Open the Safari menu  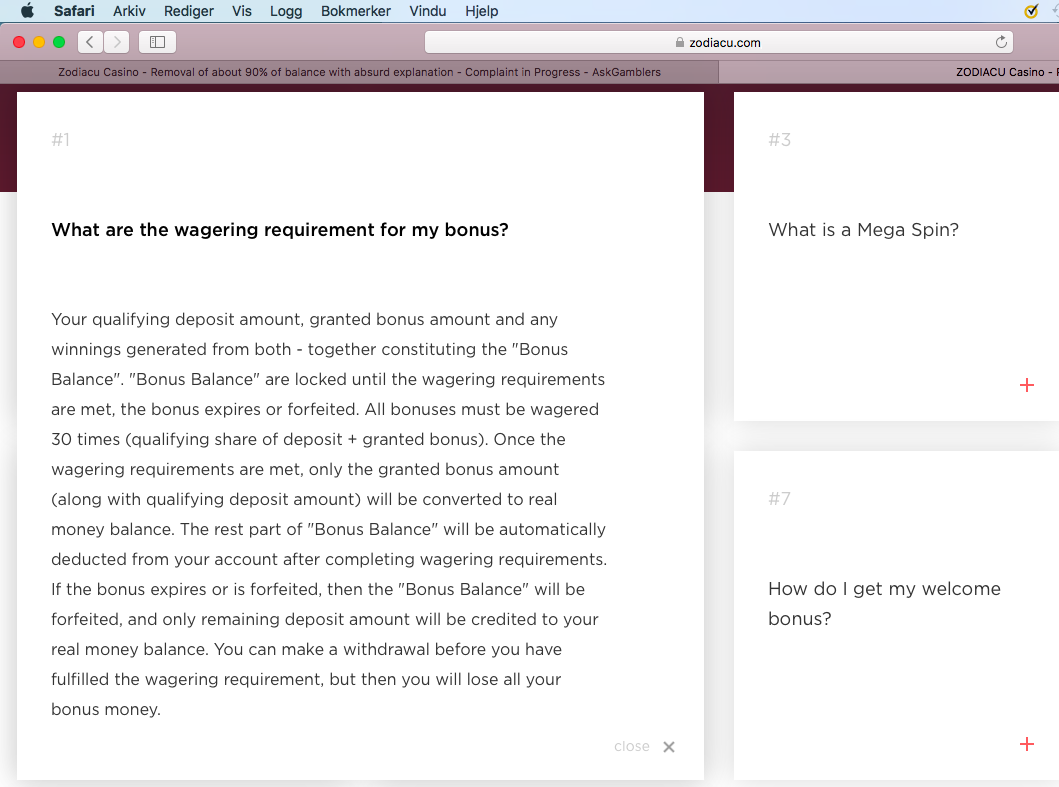(74, 11)
